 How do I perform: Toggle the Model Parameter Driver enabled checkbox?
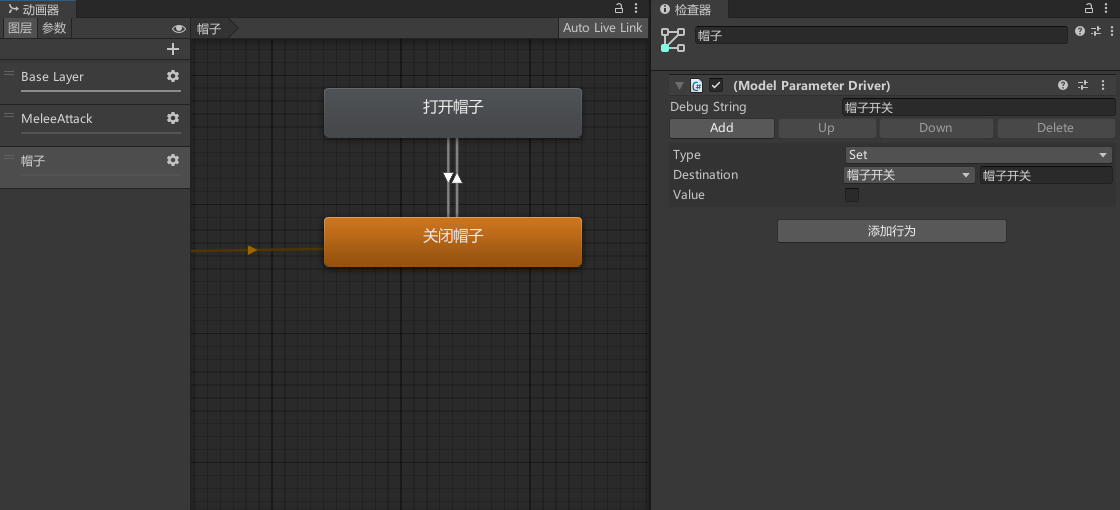tap(716, 86)
